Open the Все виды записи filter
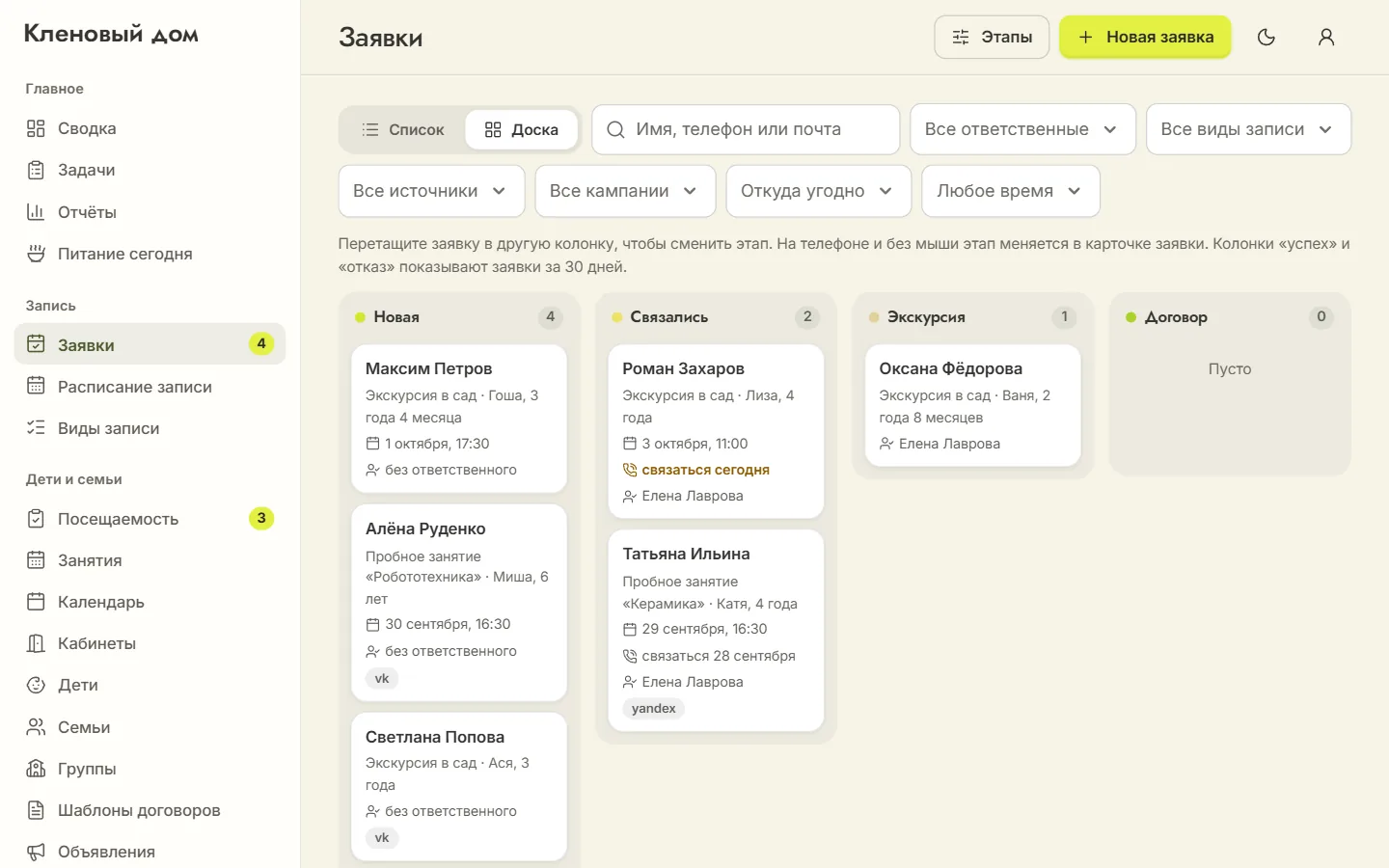This screenshot has height=868, width=1389. coord(1248,129)
